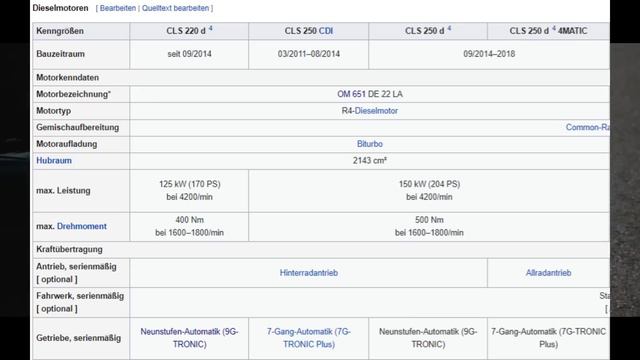Screen dimensions: 640x360
Task: Click the Motorbezeichnung row label
Action: click(73, 94)
